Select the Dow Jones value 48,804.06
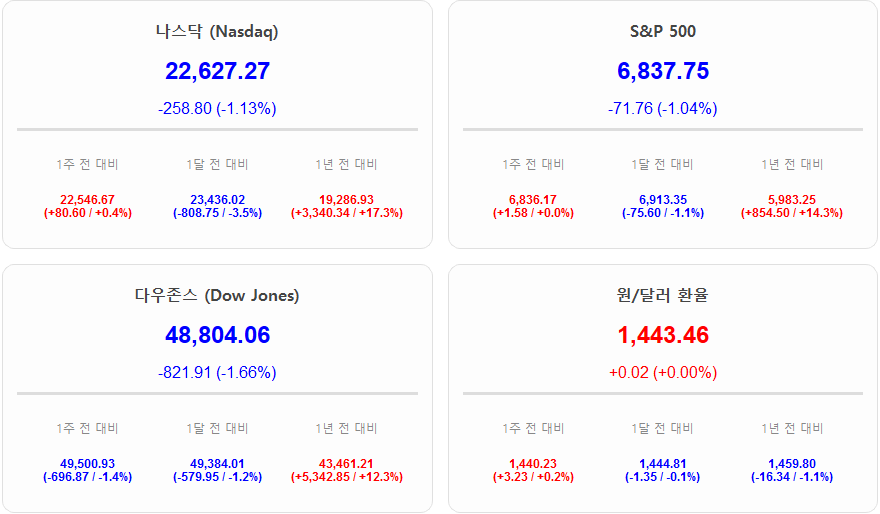880x514 pixels. [x=217, y=335]
